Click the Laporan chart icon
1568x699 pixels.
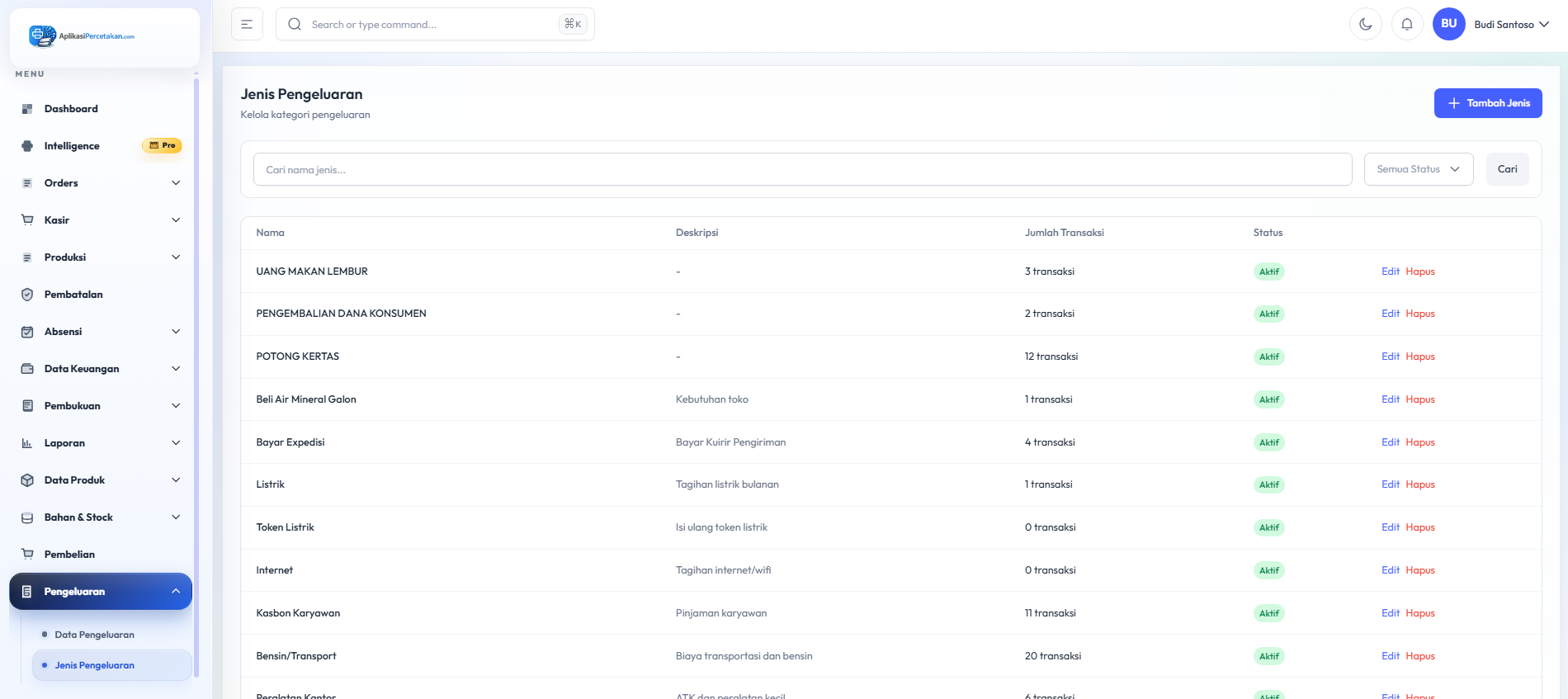(x=27, y=443)
